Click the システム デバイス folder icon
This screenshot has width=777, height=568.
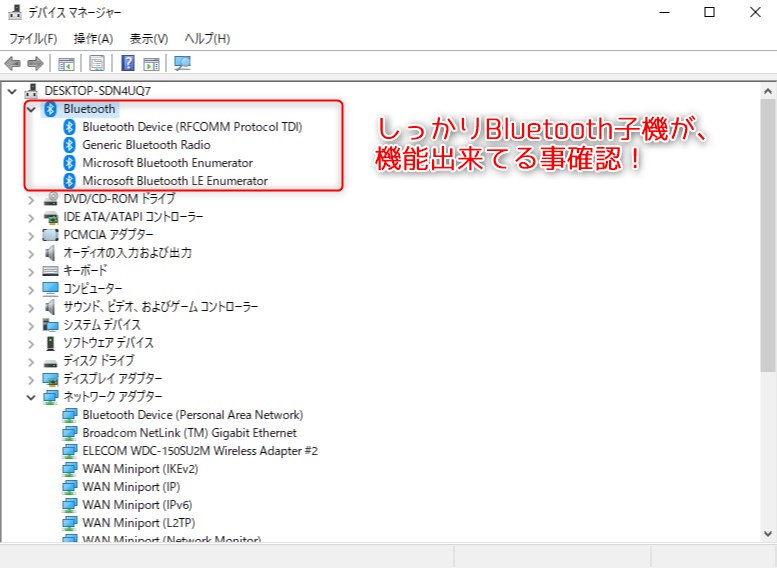(51, 325)
